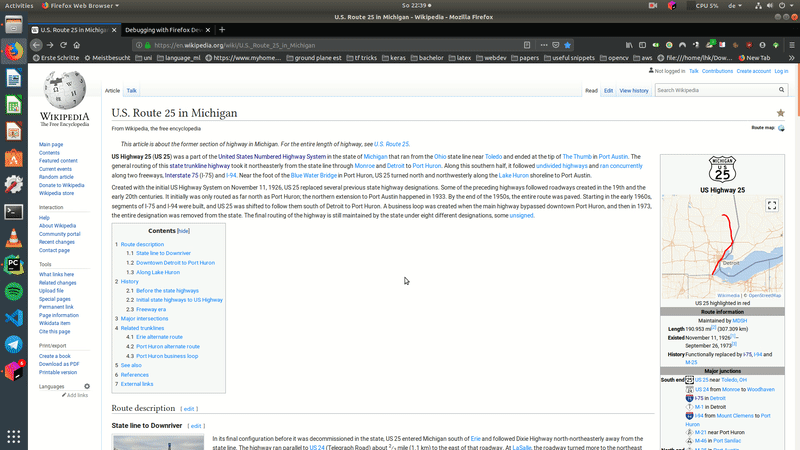Open Visual Studio Code from dock
800x450 pixels.
14,318
